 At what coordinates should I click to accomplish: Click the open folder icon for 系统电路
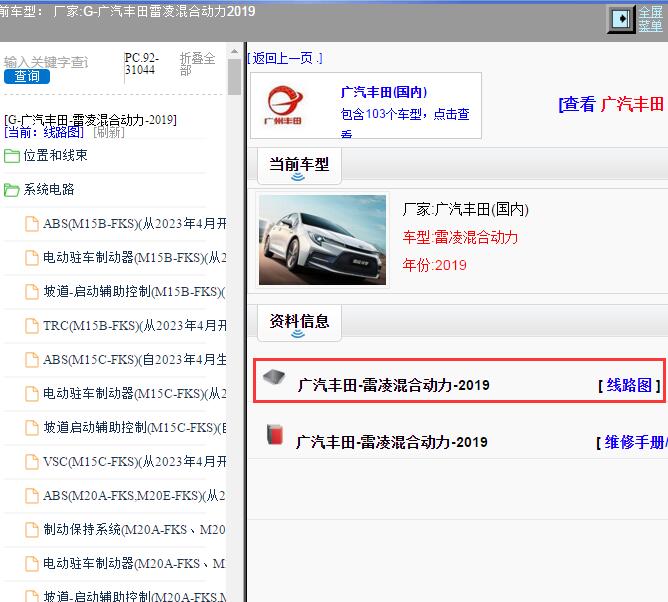[x=12, y=190]
